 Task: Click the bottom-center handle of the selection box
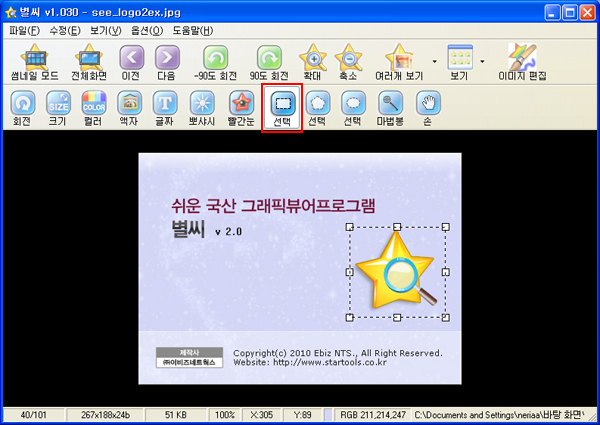tap(397, 318)
